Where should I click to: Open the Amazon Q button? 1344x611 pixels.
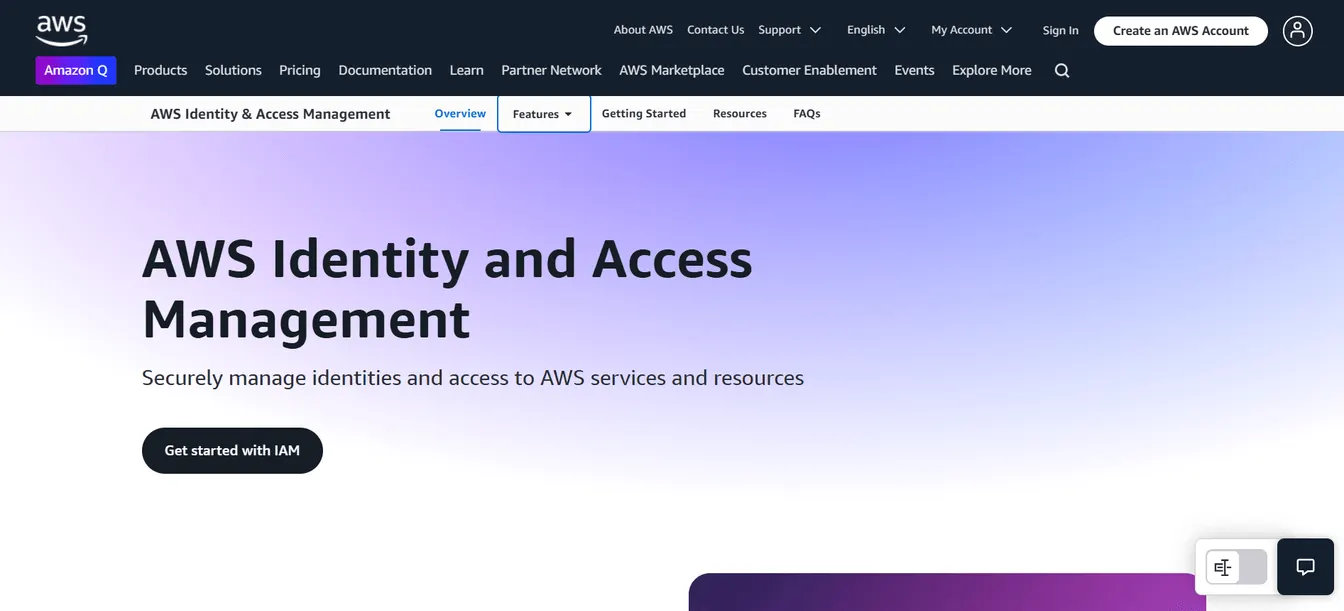click(x=76, y=70)
